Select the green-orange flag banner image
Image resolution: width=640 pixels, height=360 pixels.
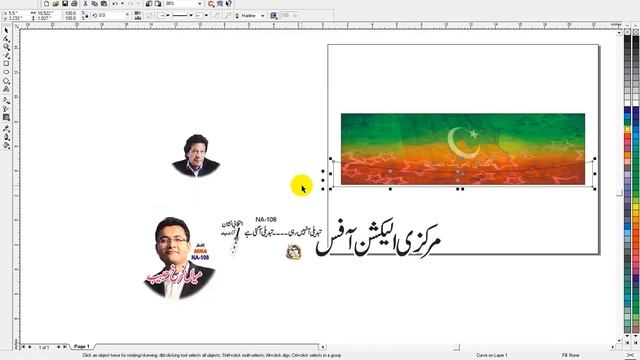click(463, 149)
